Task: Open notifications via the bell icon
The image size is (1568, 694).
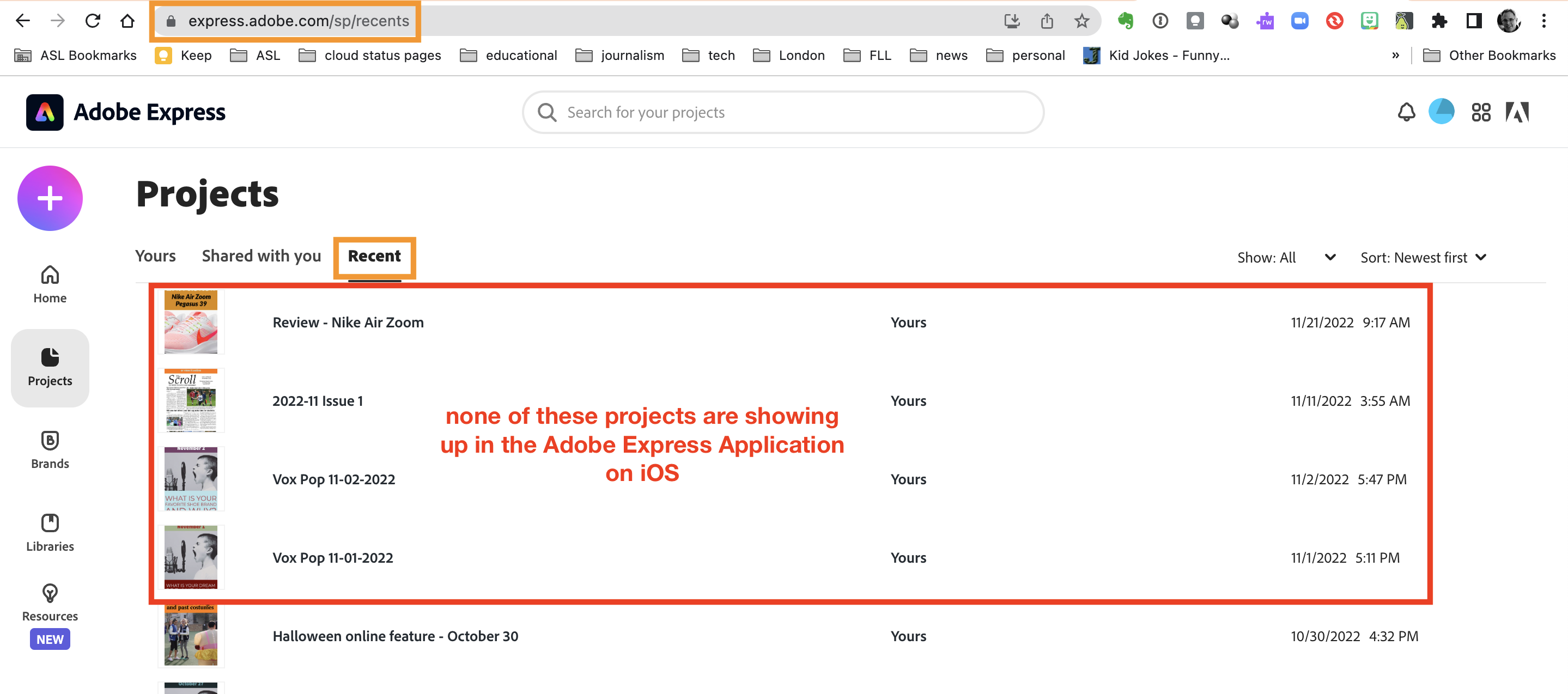Action: [x=1406, y=112]
